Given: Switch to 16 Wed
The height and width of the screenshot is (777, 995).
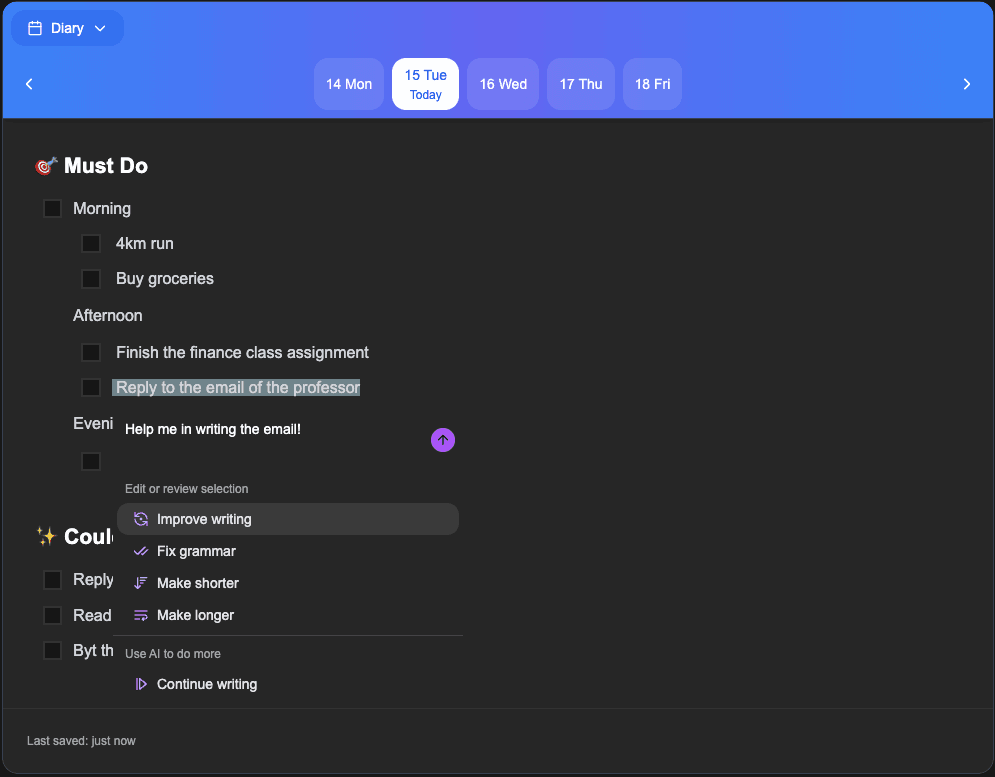Looking at the screenshot, I should coord(503,84).
